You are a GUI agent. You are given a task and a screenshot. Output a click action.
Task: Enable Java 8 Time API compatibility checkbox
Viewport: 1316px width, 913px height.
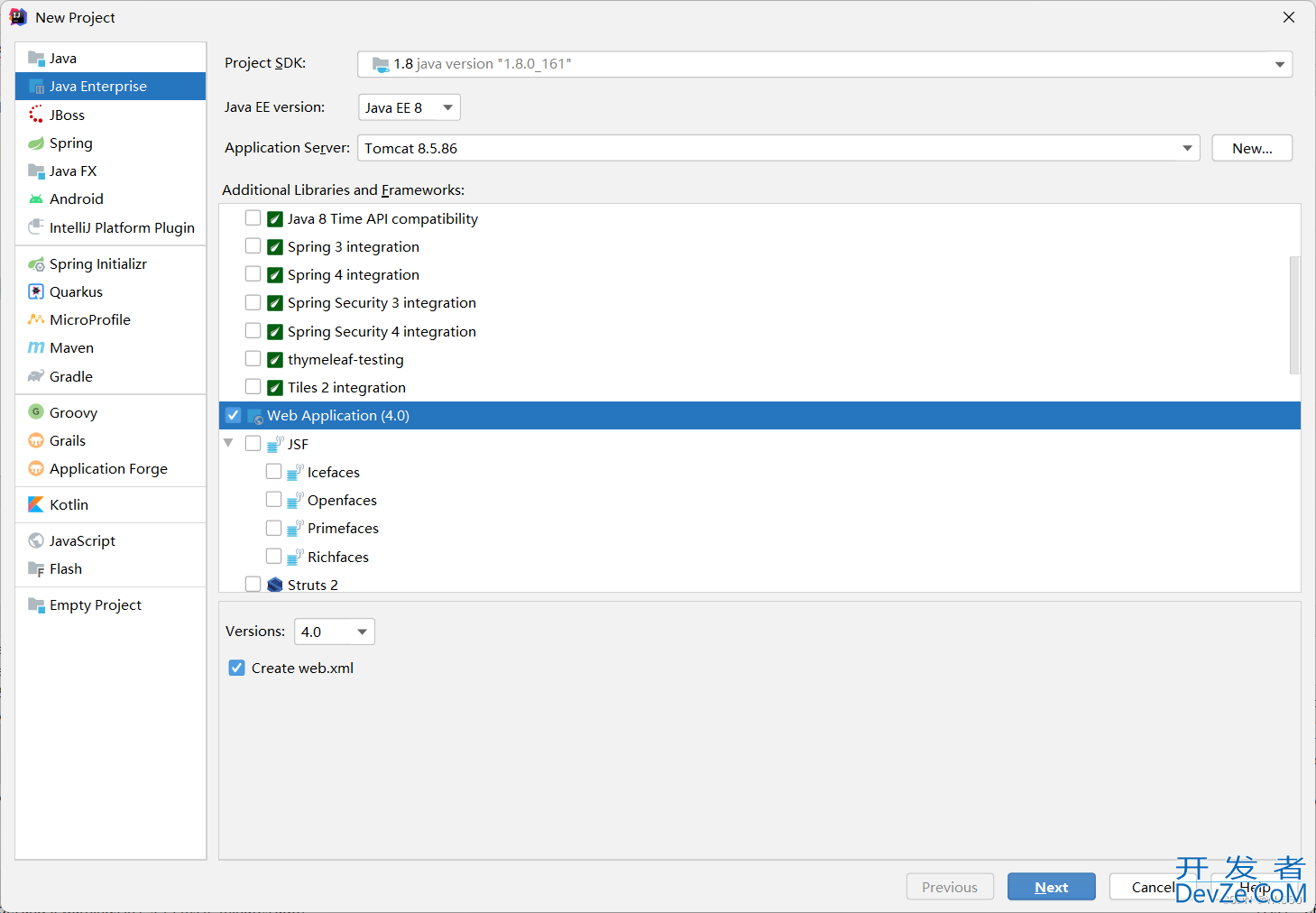253,218
